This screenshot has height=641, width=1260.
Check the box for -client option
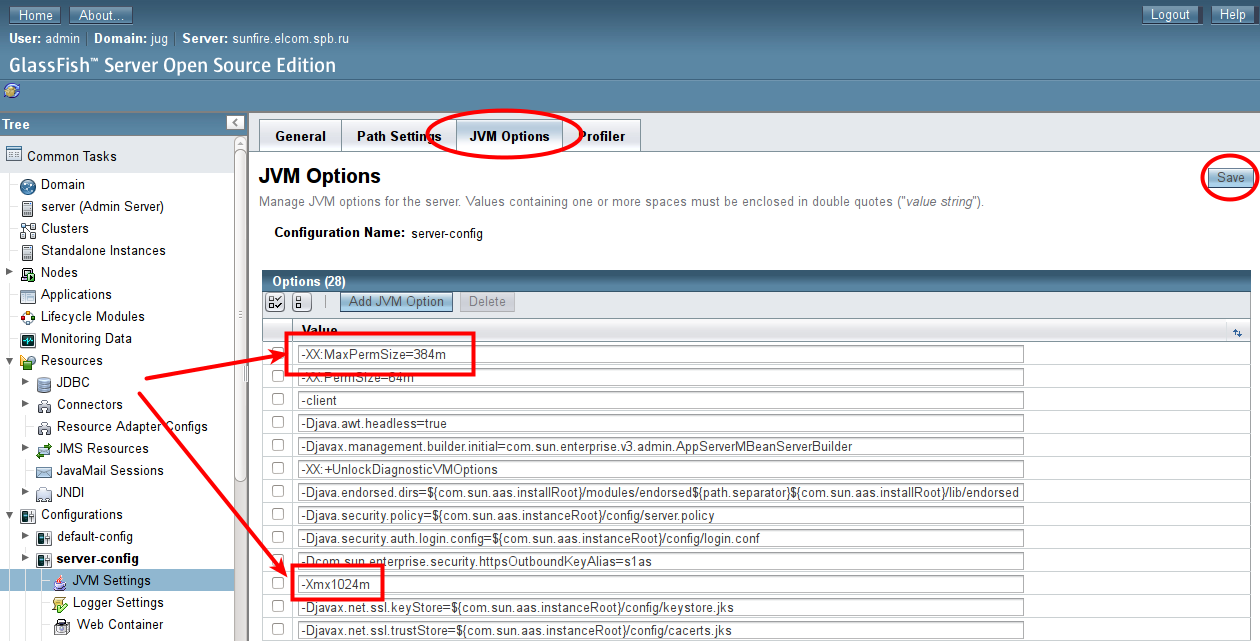pyautogui.click(x=278, y=400)
